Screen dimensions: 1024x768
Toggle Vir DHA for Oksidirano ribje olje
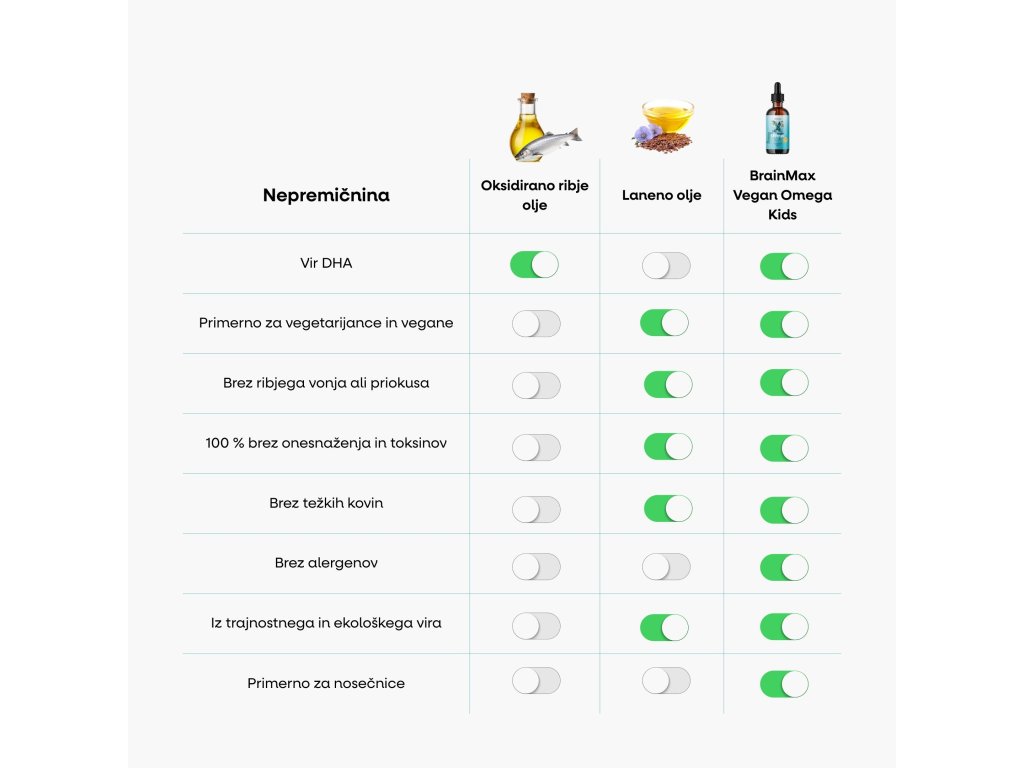pos(534,265)
